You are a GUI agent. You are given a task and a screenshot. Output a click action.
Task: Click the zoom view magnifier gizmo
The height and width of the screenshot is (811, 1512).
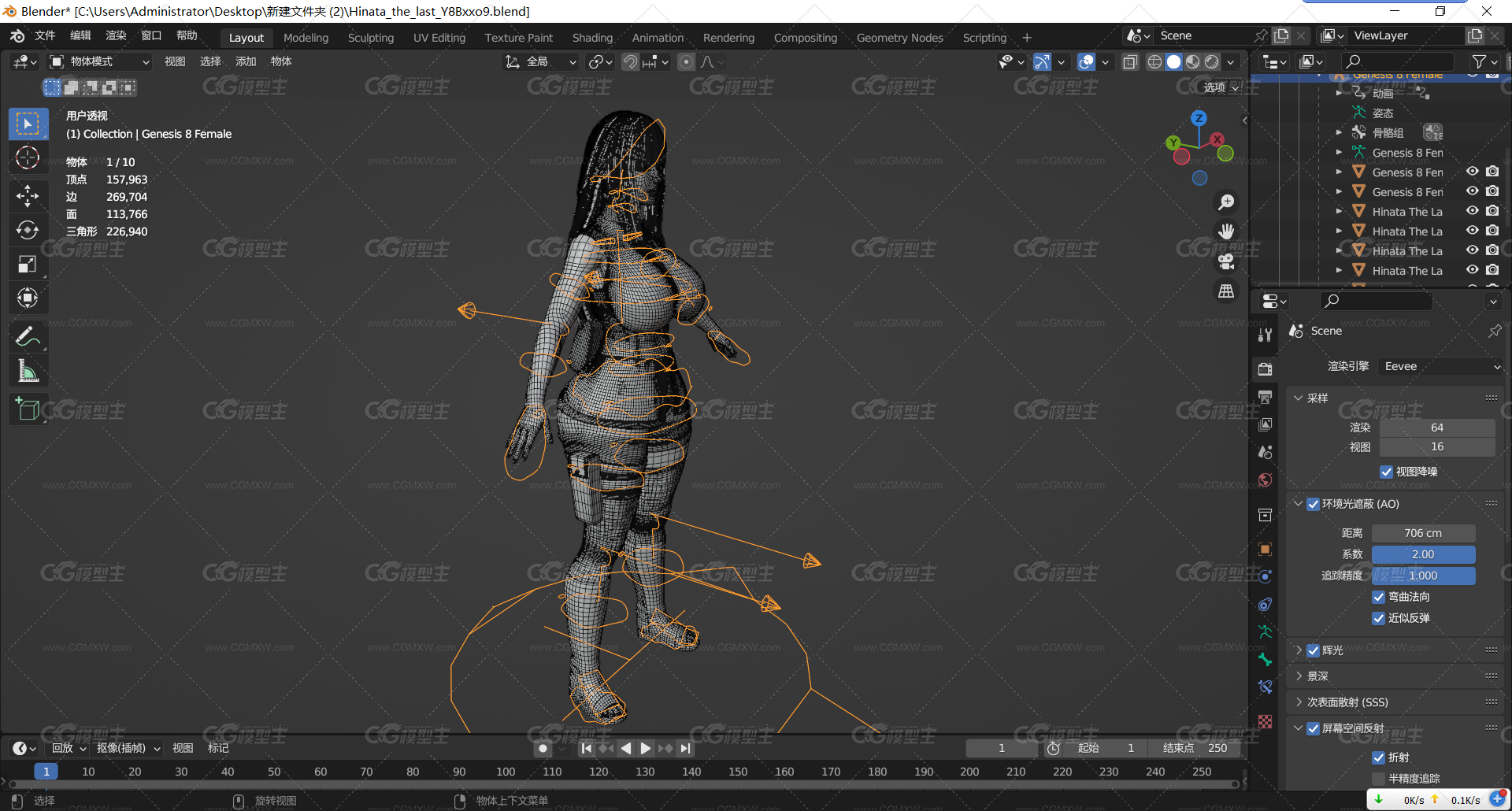click(x=1226, y=202)
